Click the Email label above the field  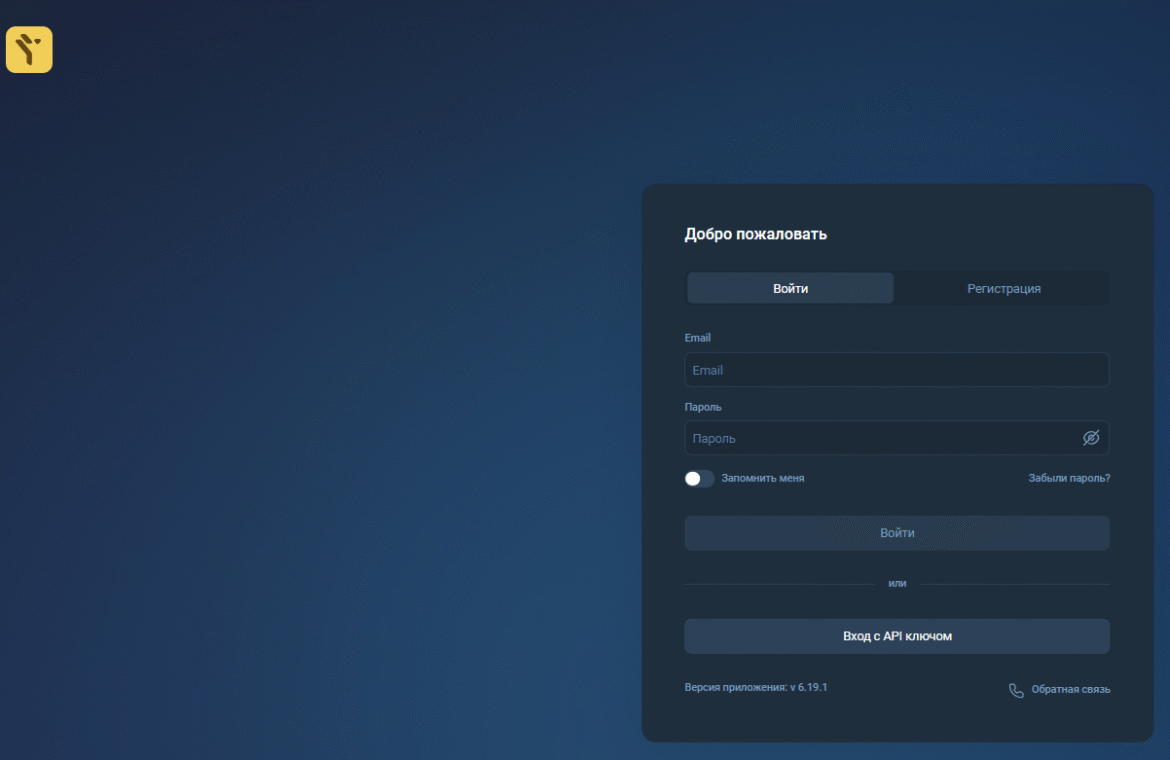pos(697,338)
